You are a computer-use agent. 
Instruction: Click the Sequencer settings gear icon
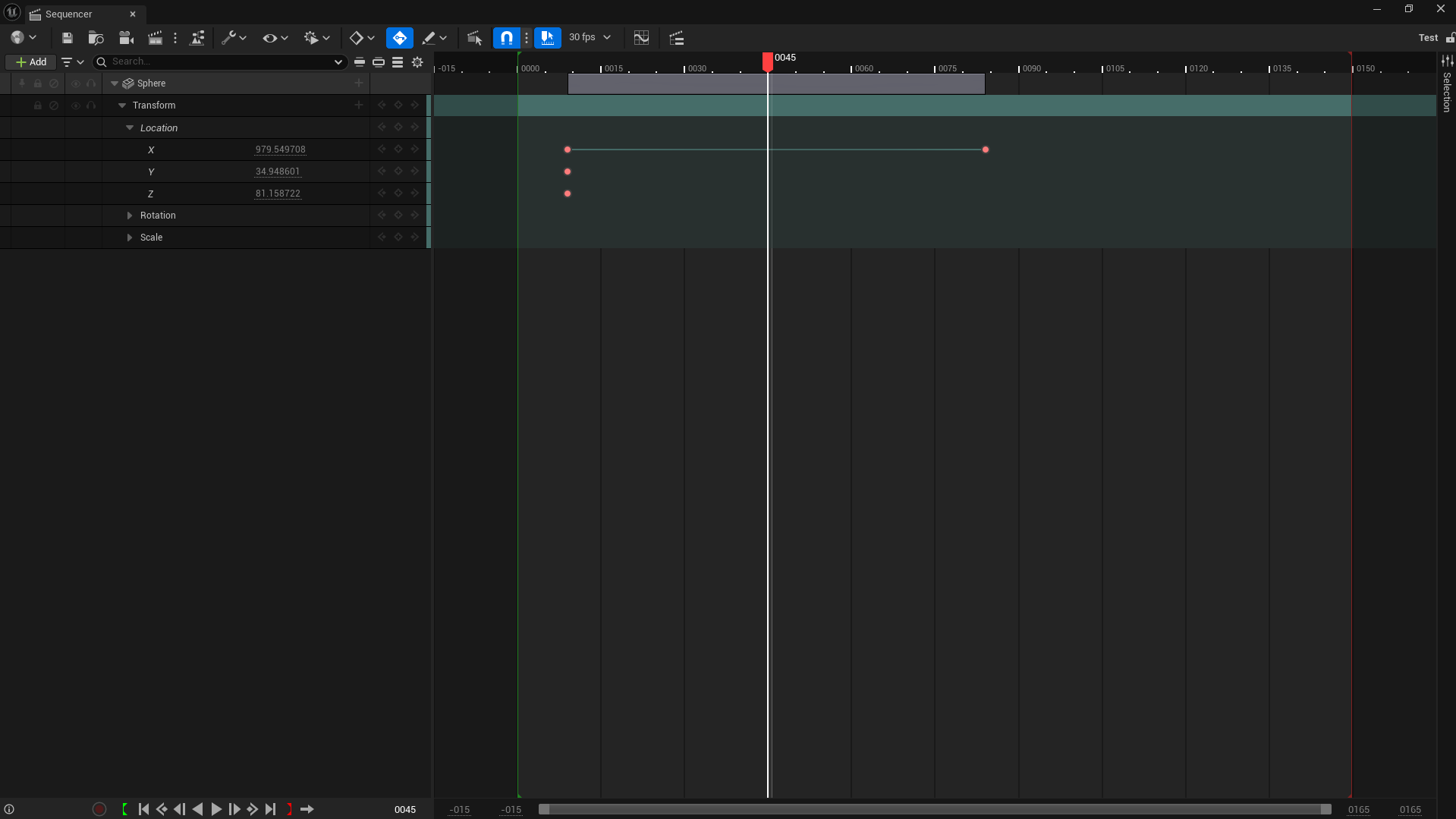click(x=417, y=62)
